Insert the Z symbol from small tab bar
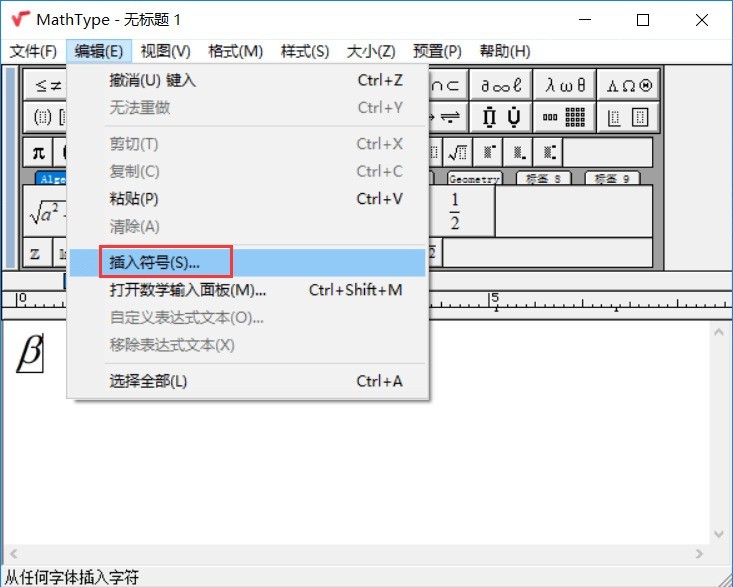 [x=37, y=253]
